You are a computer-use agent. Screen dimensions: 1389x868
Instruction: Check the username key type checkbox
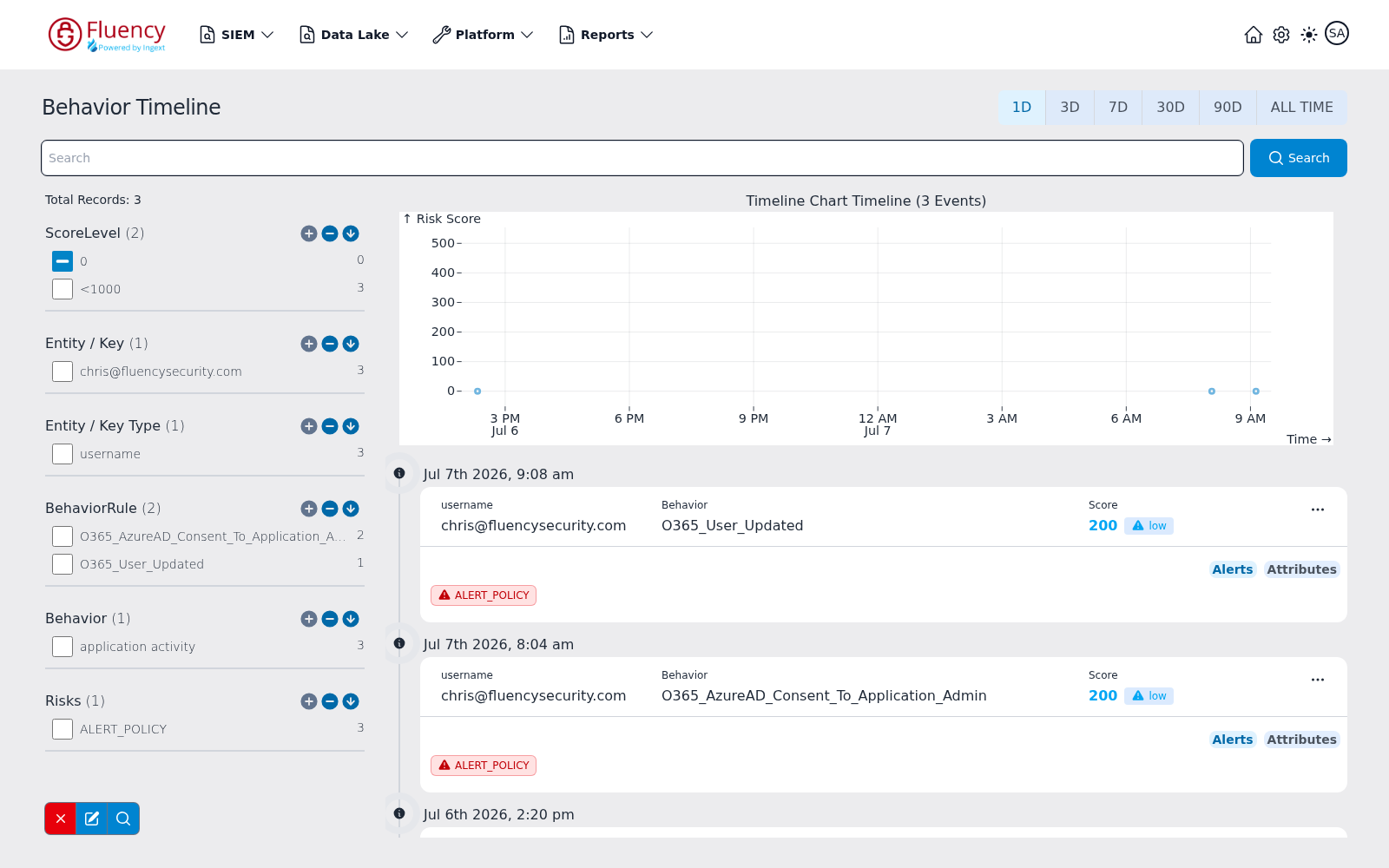(x=63, y=454)
